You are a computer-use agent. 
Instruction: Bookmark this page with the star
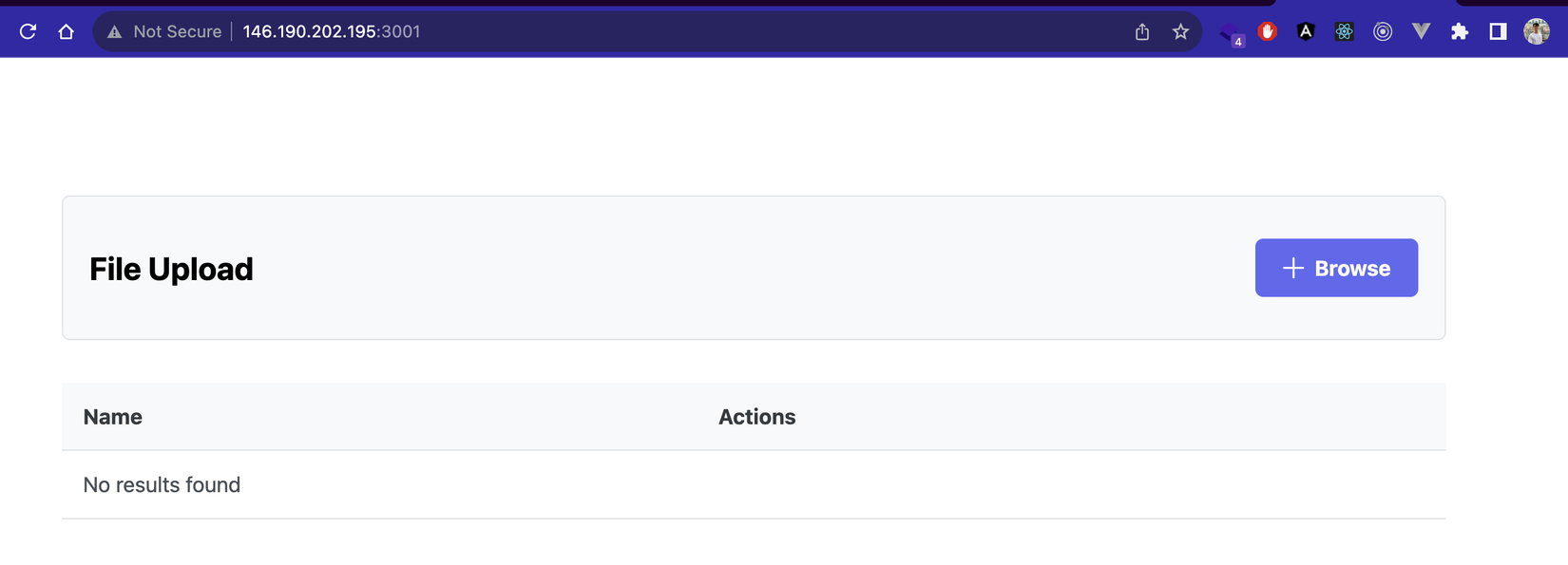(1180, 32)
